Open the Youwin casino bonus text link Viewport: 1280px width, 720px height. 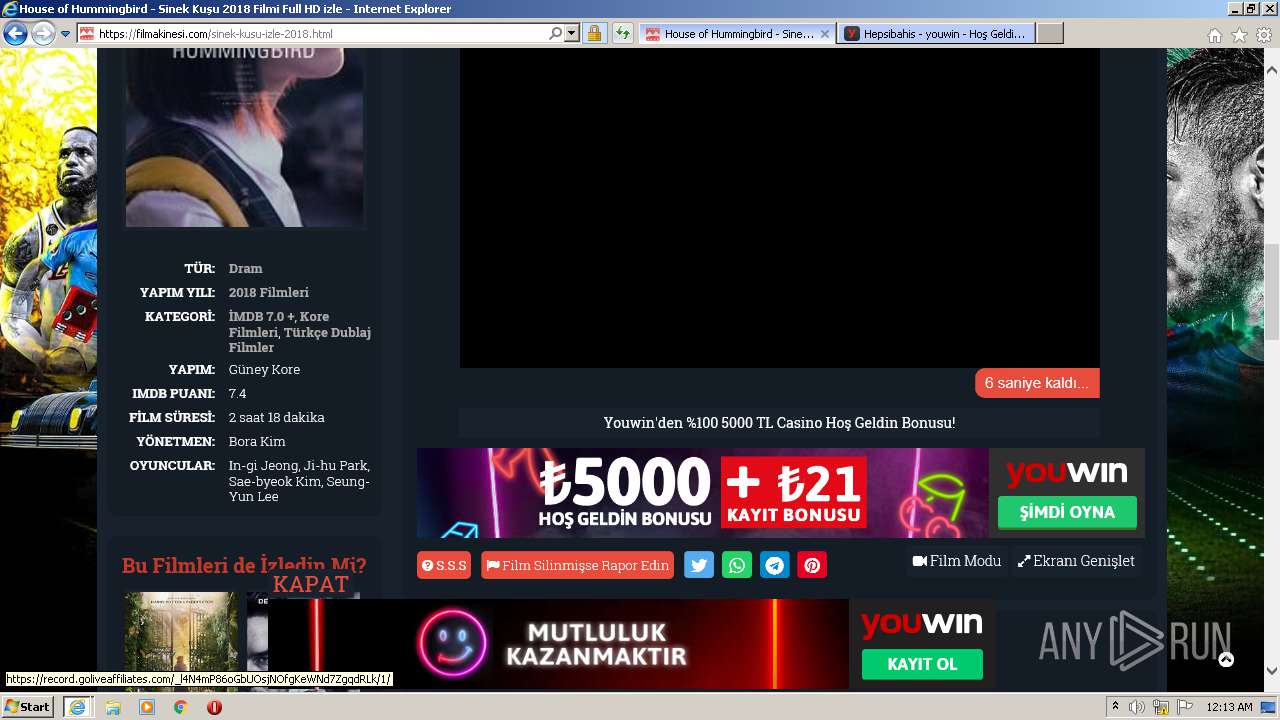[x=779, y=423]
